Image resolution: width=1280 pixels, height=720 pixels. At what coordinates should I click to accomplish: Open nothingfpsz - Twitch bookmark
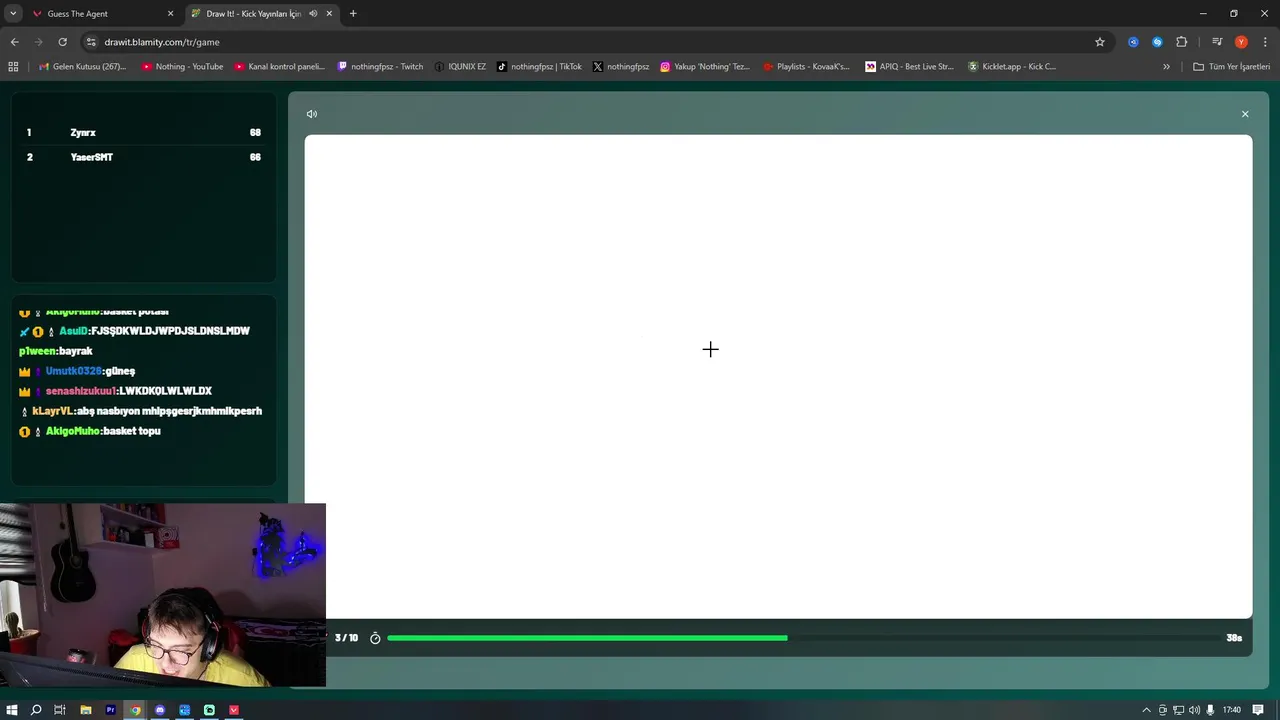(380, 67)
